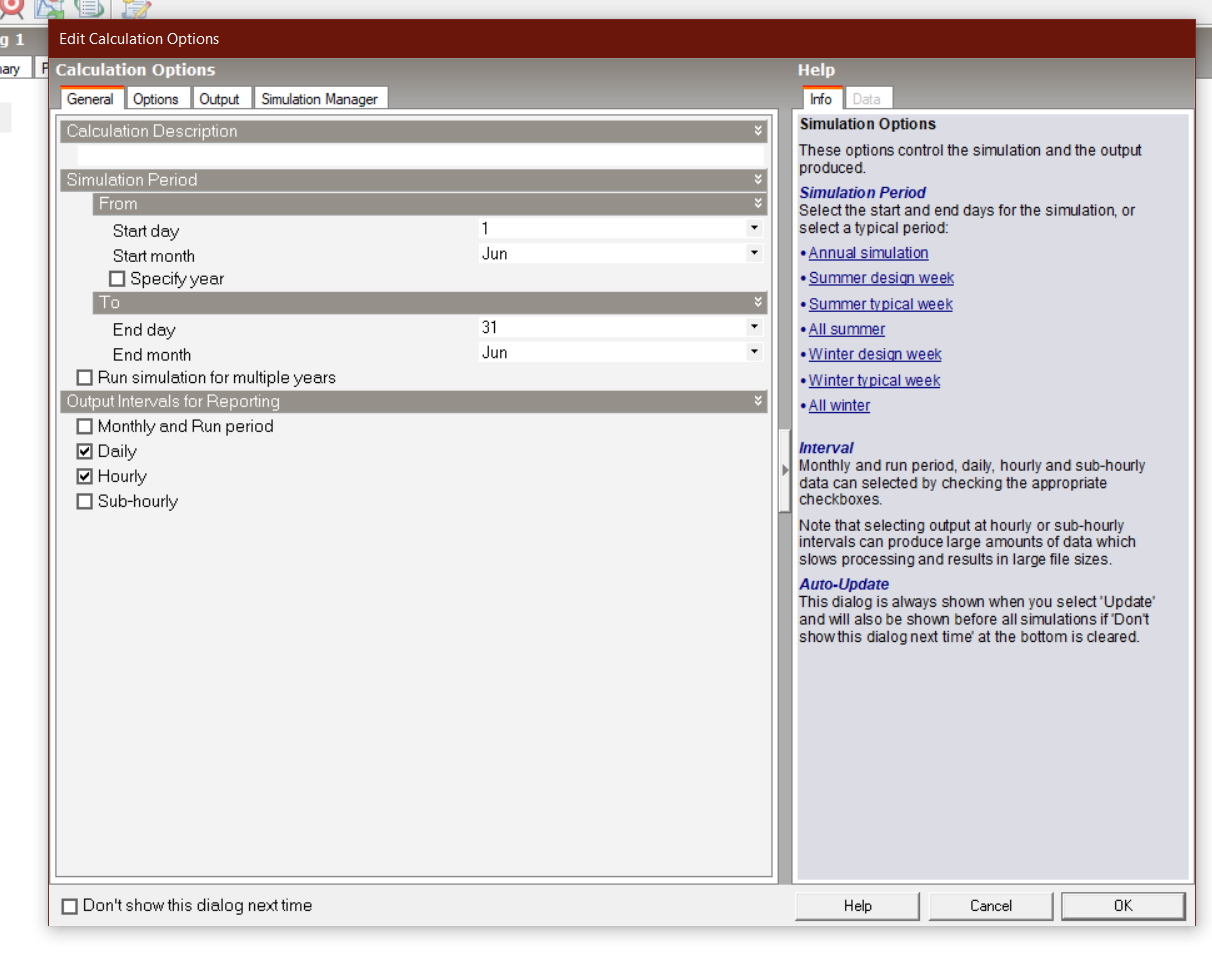Enable Monthly and Run period output
The height and width of the screenshot is (958, 1212).
tap(85, 427)
